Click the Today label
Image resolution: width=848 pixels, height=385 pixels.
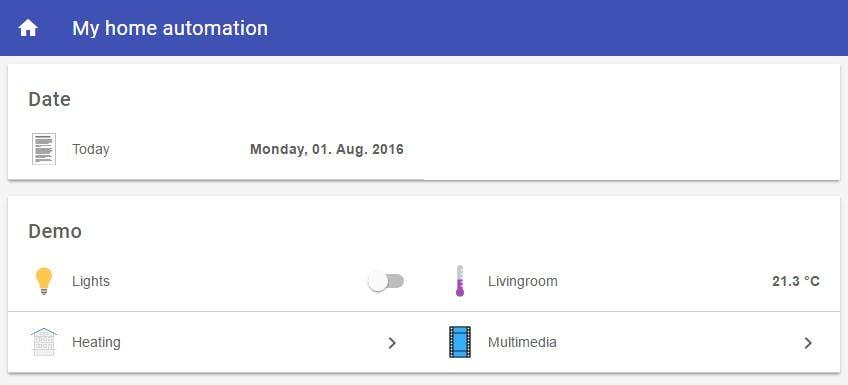click(x=91, y=149)
